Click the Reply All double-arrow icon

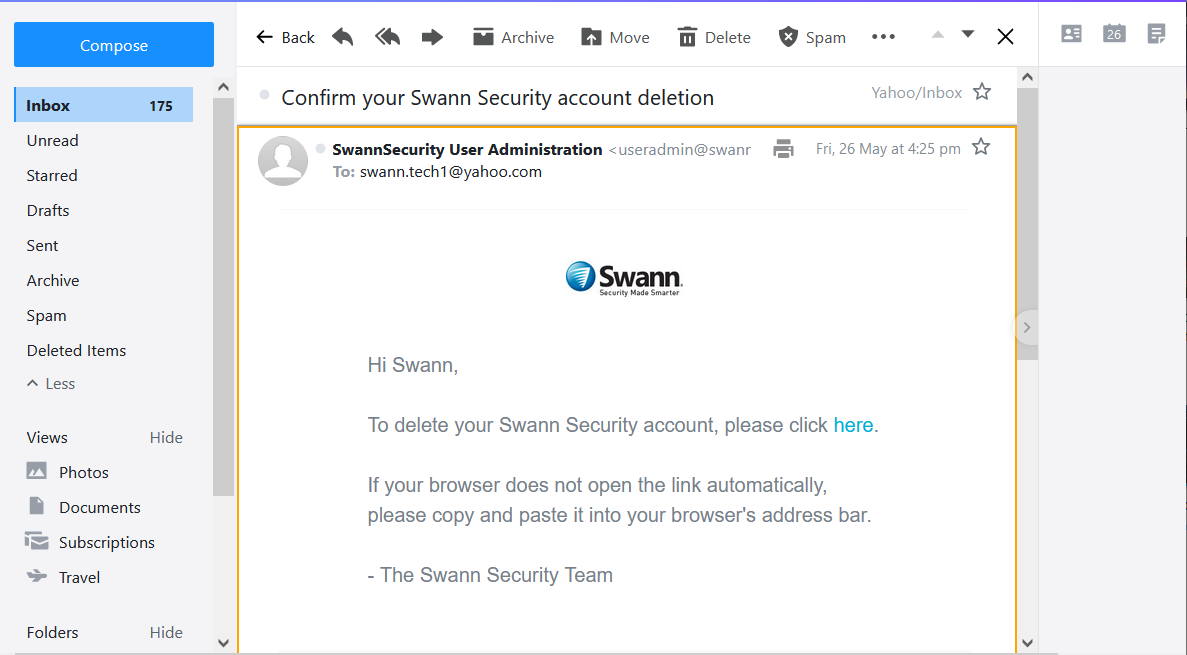pyautogui.click(x=388, y=37)
